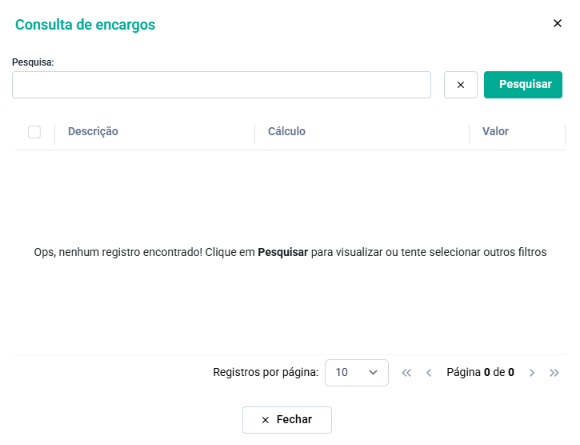Screen dimensions: 580x445
Task: Go to the first page
Action: point(406,372)
